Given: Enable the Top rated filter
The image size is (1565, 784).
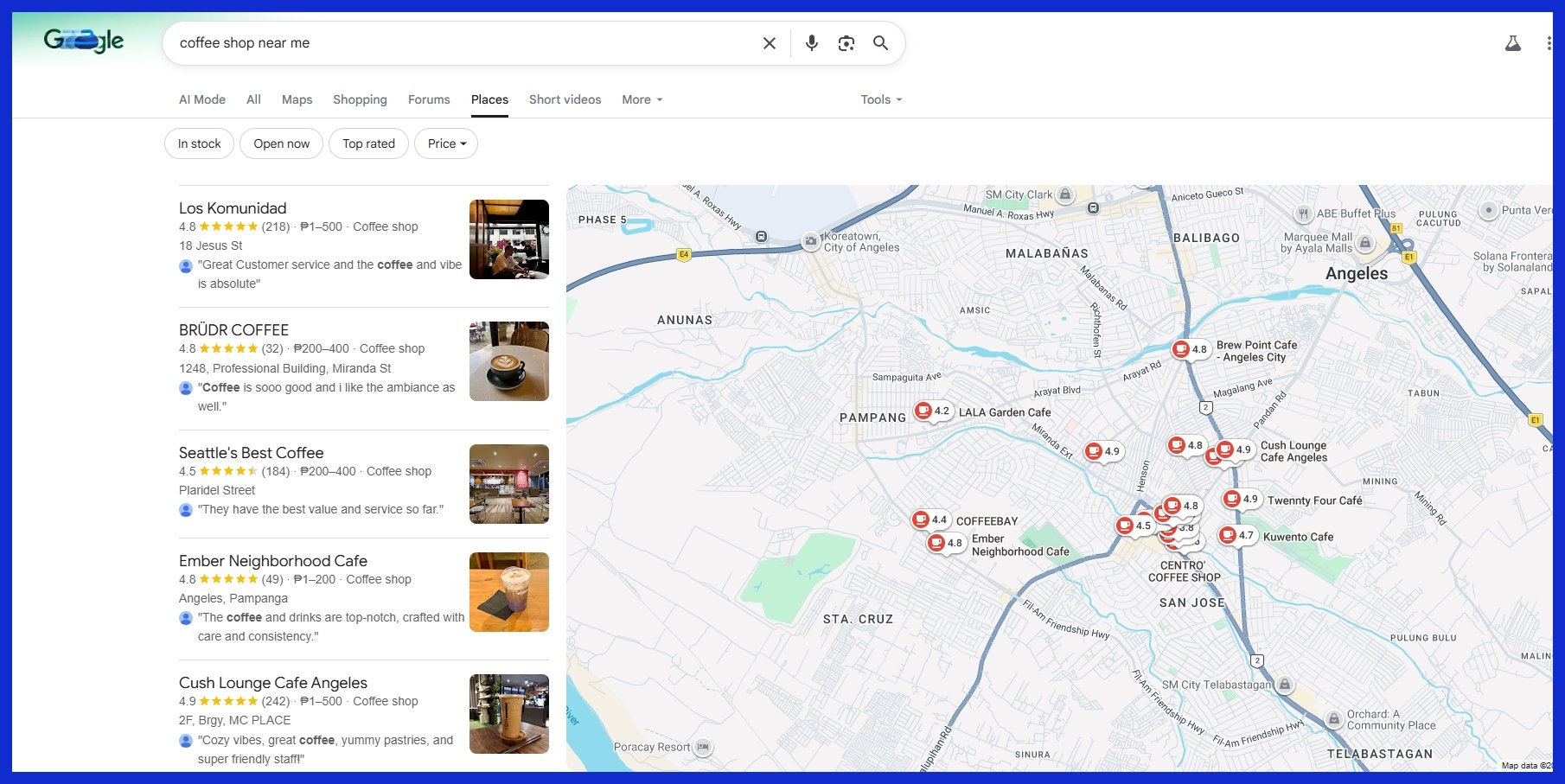Looking at the screenshot, I should (x=368, y=143).
